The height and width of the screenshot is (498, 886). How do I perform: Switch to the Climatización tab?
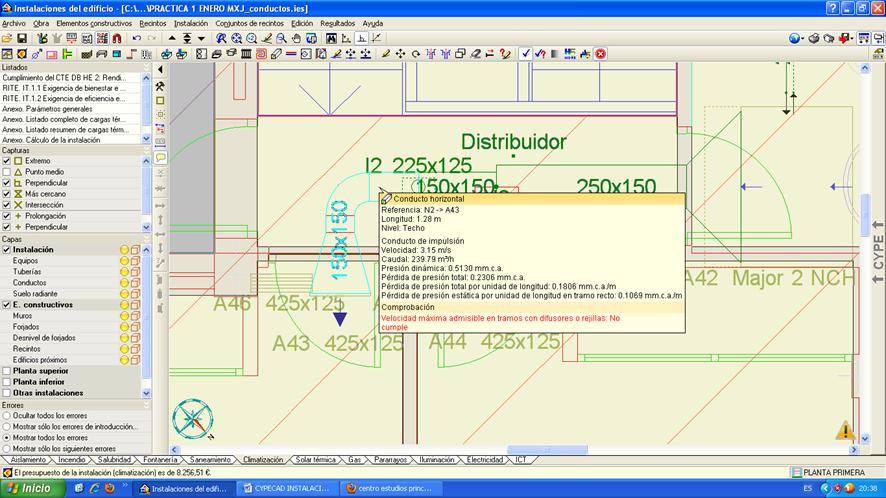263,460
